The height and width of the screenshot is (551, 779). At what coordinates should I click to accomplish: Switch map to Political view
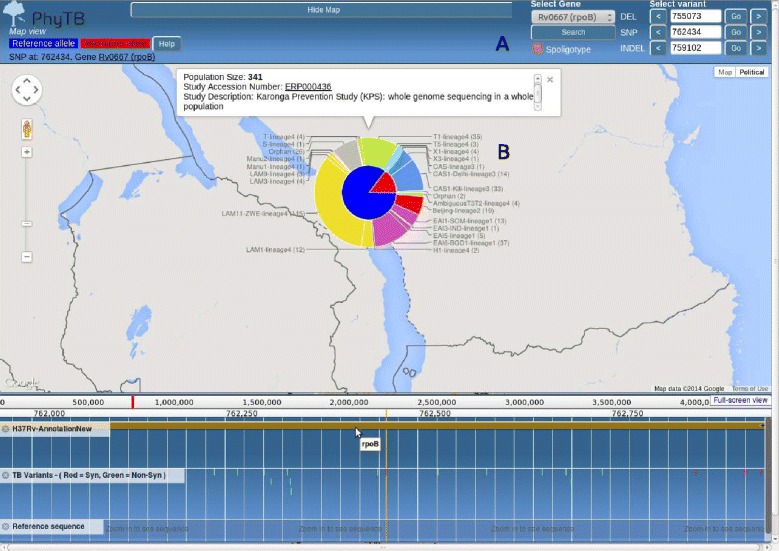[752, 73]
